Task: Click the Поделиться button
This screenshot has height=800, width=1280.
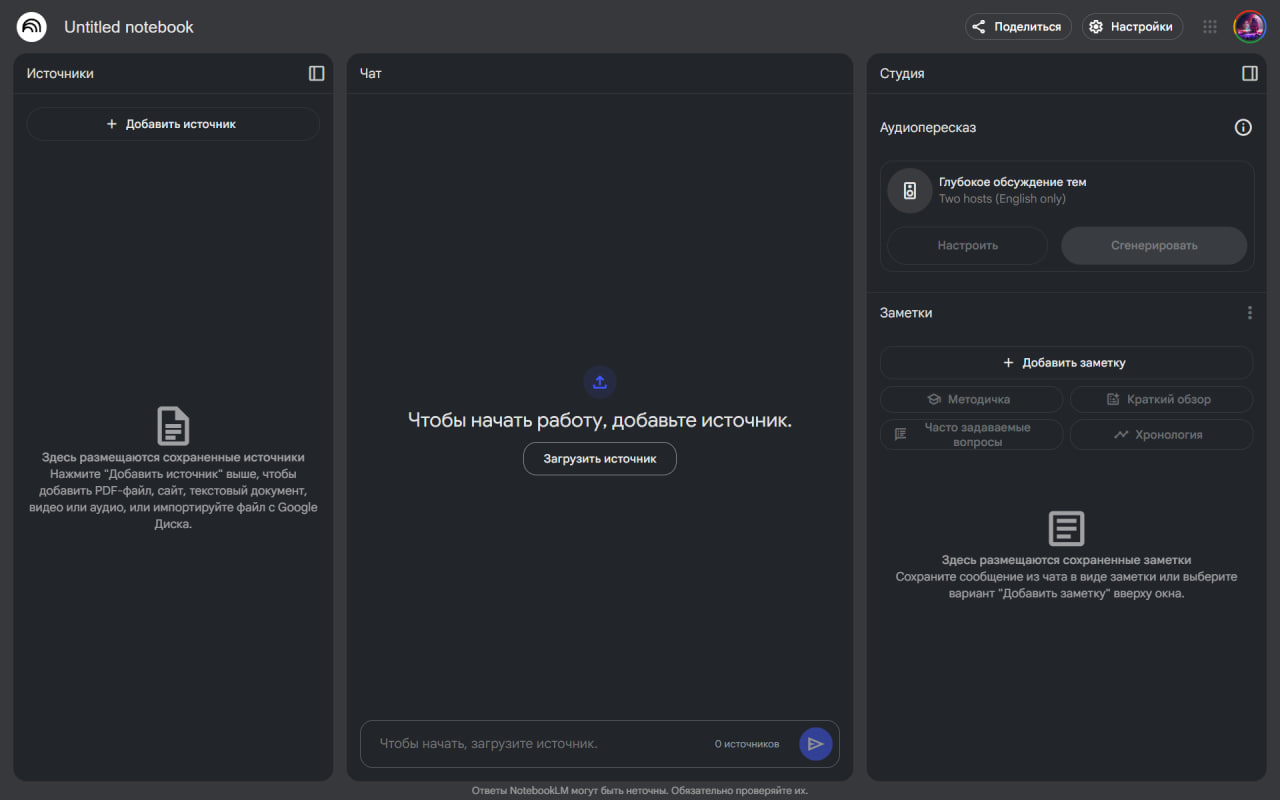Action: [x=1018, y=27]
